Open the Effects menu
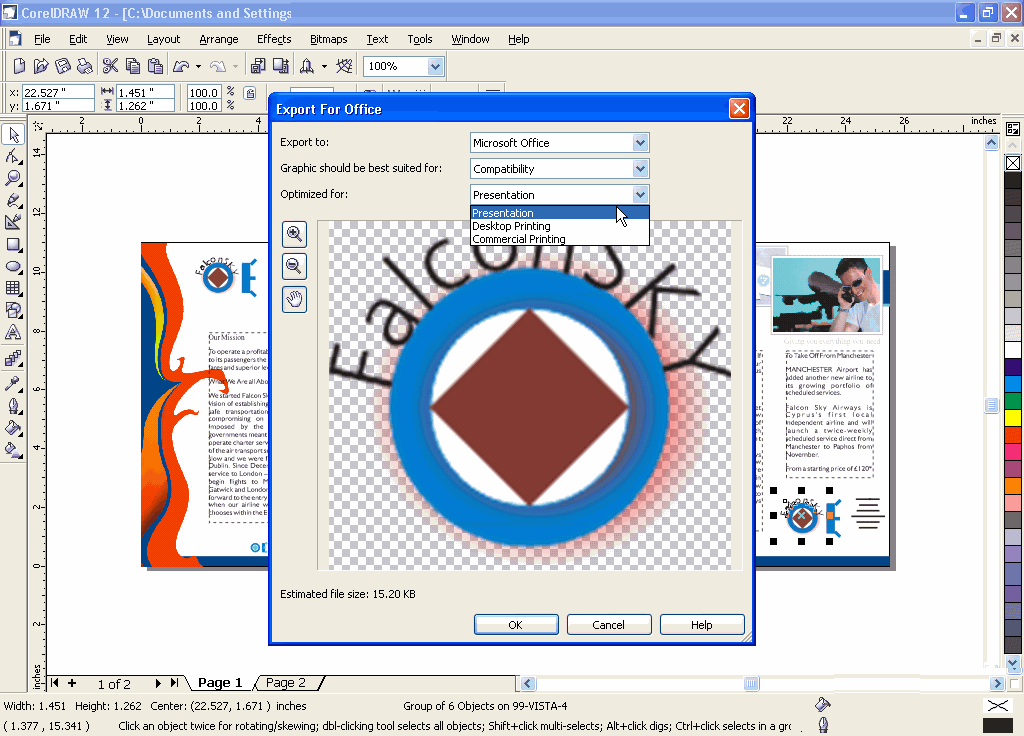This screenshot has height=736, width=1024. (274, 39)
